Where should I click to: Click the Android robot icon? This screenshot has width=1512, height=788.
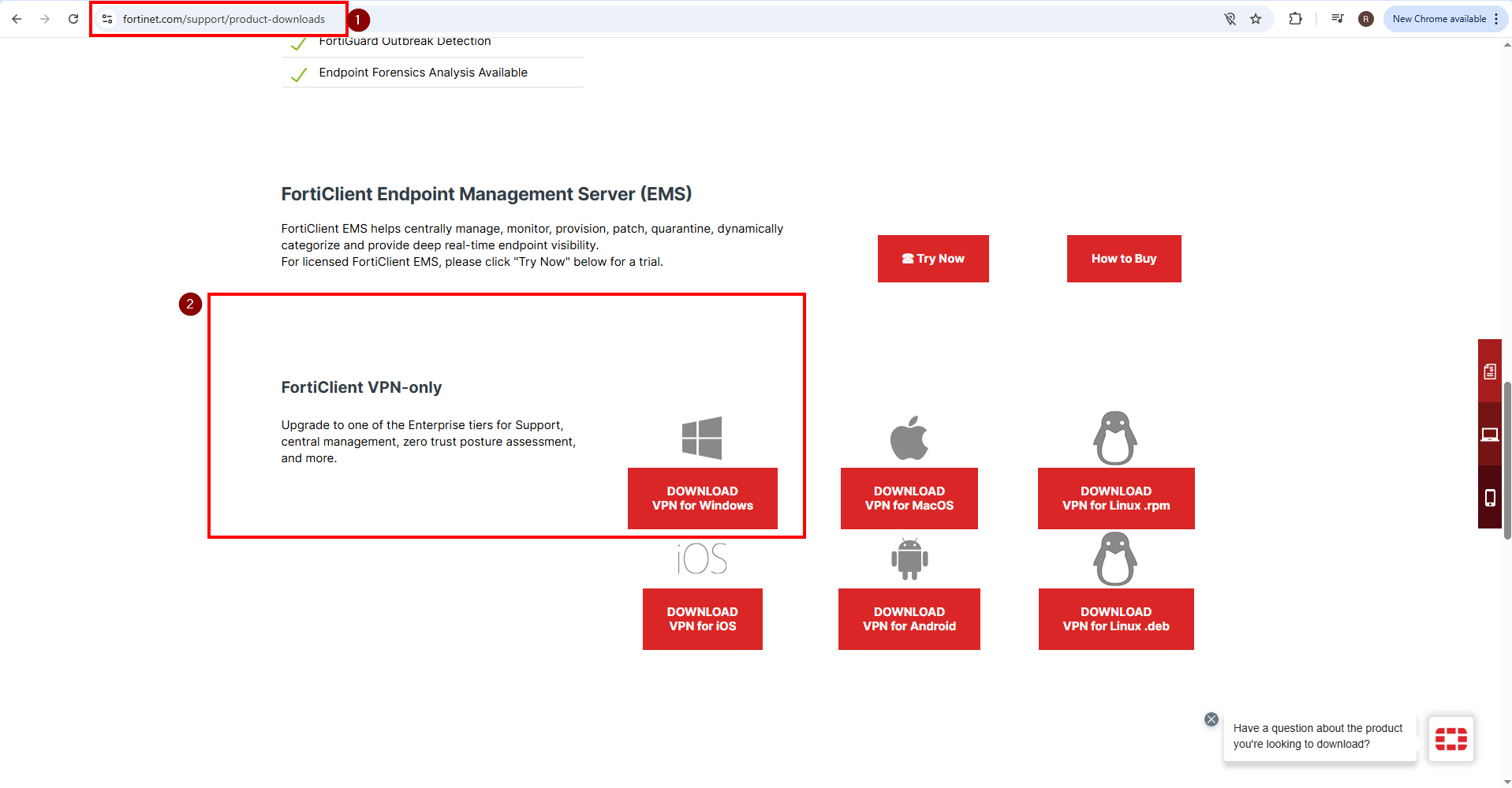coord(909,558)
